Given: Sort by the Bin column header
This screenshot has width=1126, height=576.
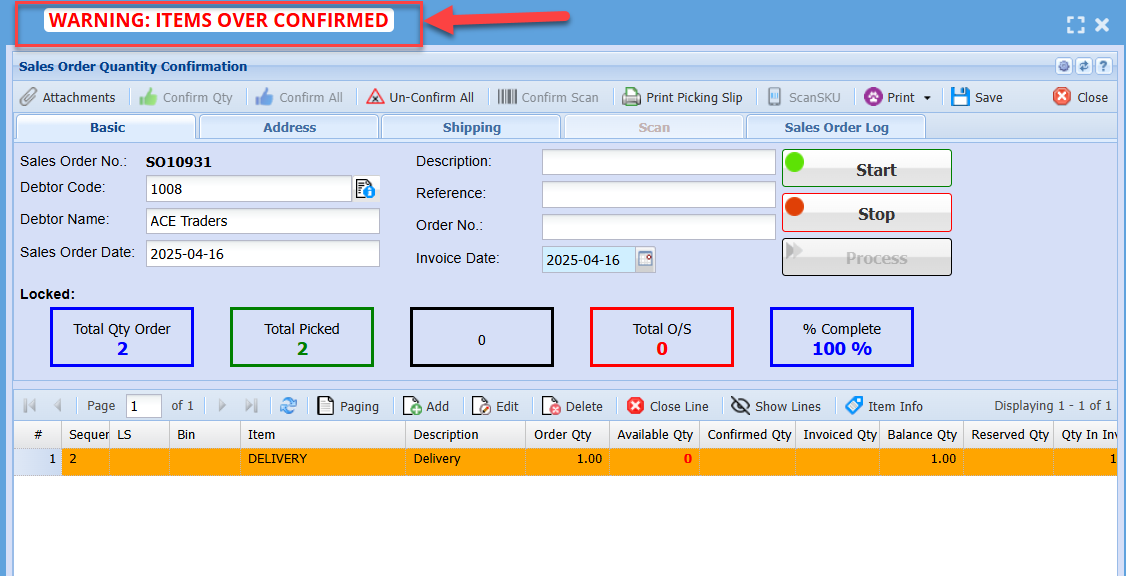Looking at the screenshot, I should click(x=205, y=435).
